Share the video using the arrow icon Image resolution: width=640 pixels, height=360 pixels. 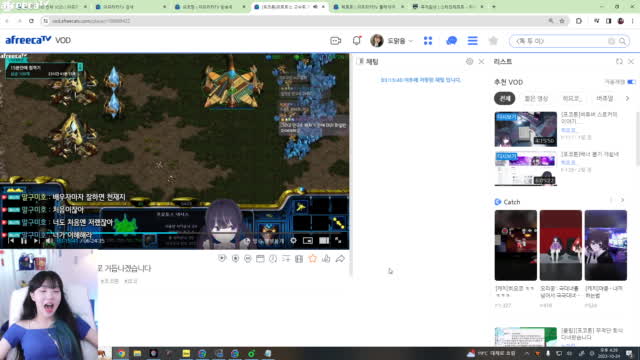point(340,258)
